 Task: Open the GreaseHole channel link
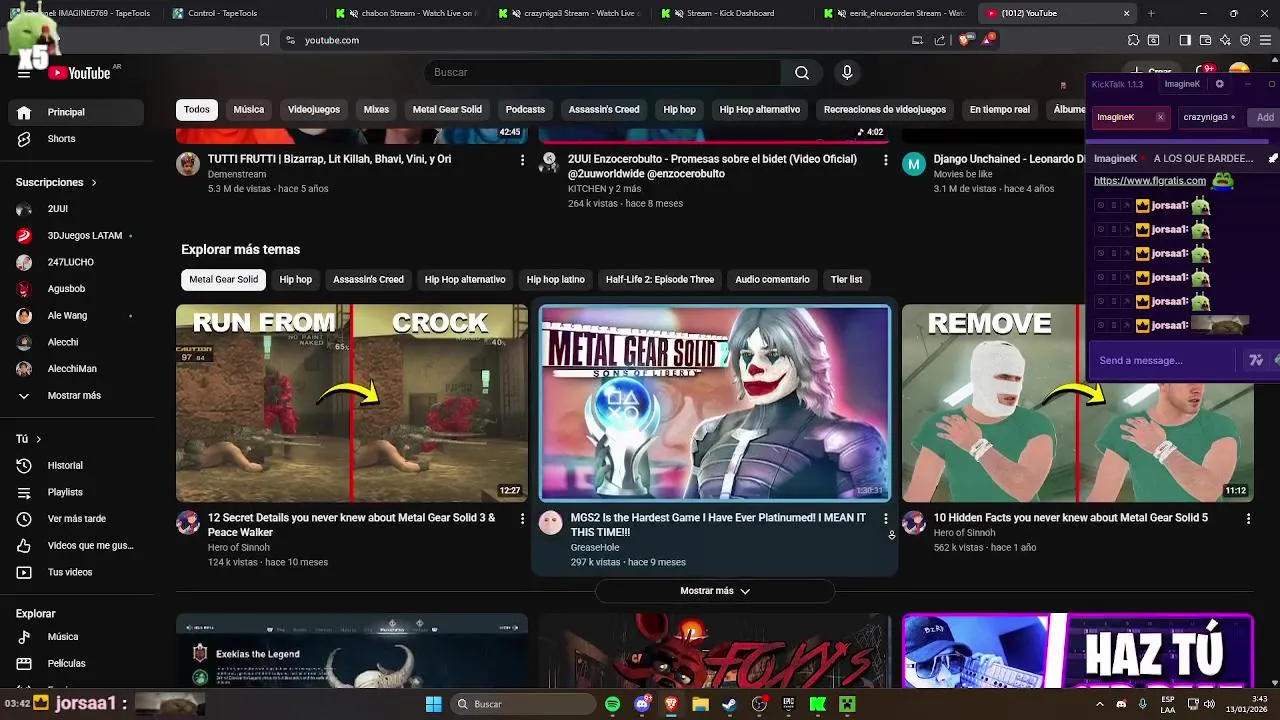click(595, 548)
